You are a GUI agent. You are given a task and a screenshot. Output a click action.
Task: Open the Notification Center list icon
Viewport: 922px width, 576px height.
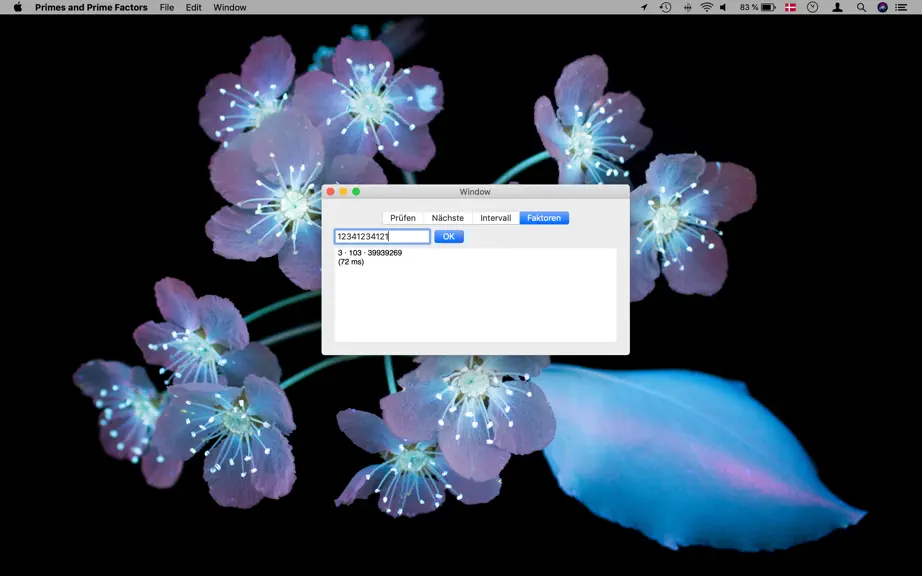click(x=901, y=7)
